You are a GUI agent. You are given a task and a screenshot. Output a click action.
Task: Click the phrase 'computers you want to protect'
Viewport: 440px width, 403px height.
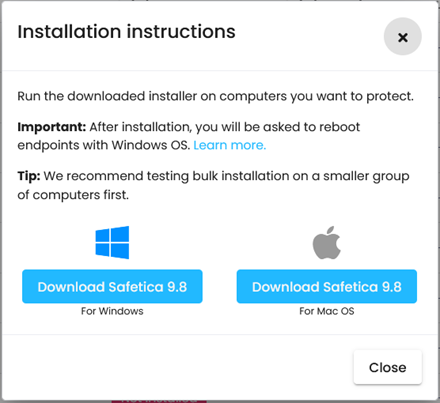[x=316, y=97]
